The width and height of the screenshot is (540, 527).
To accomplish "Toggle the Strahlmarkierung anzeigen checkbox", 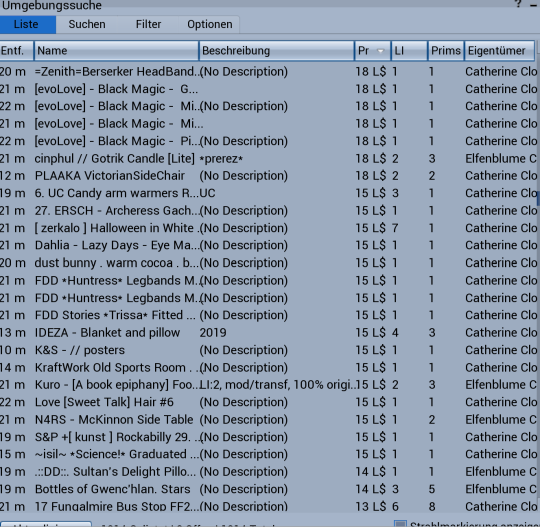I will 400,524.
